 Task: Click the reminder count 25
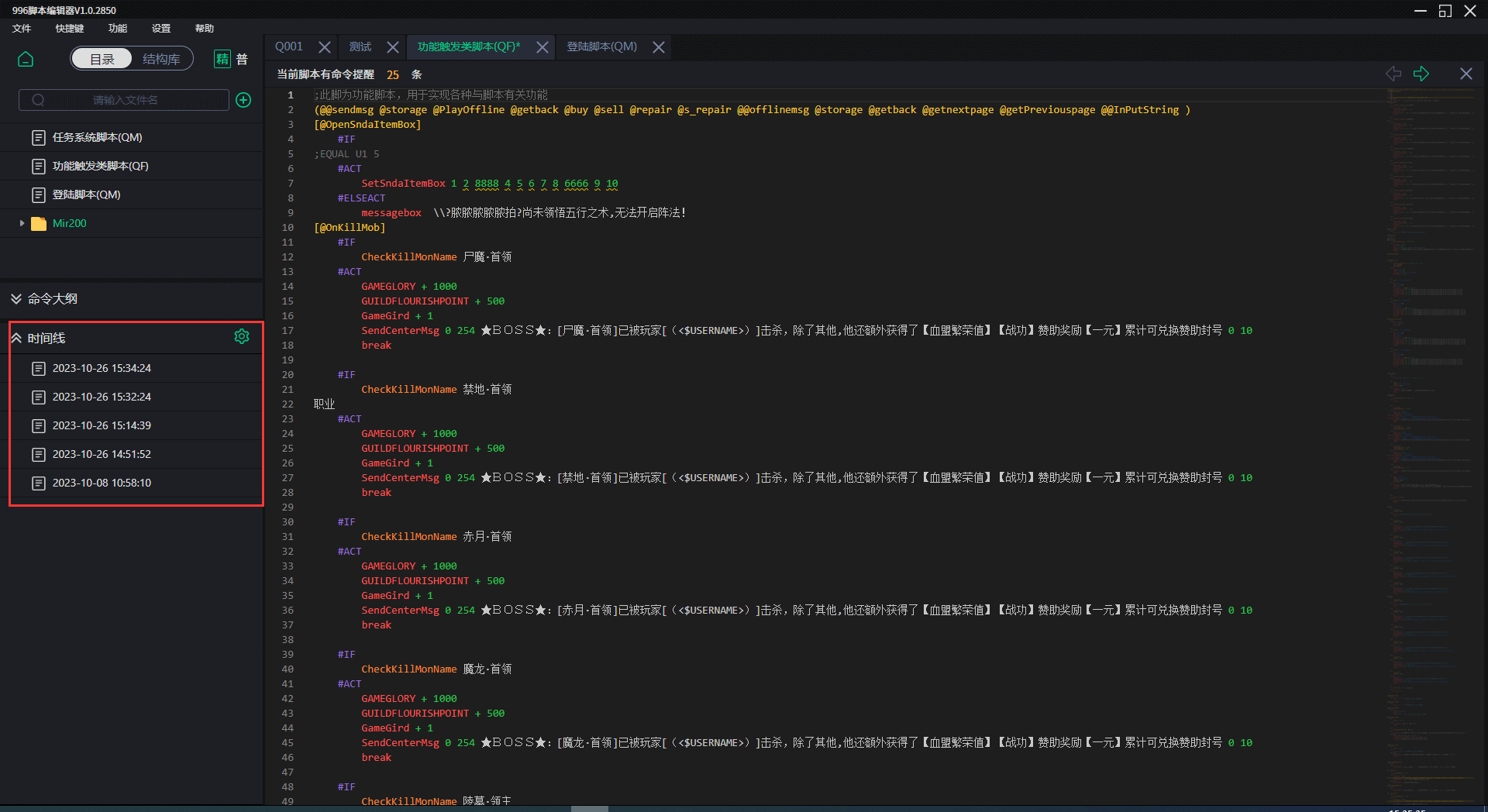pos(393,75)
